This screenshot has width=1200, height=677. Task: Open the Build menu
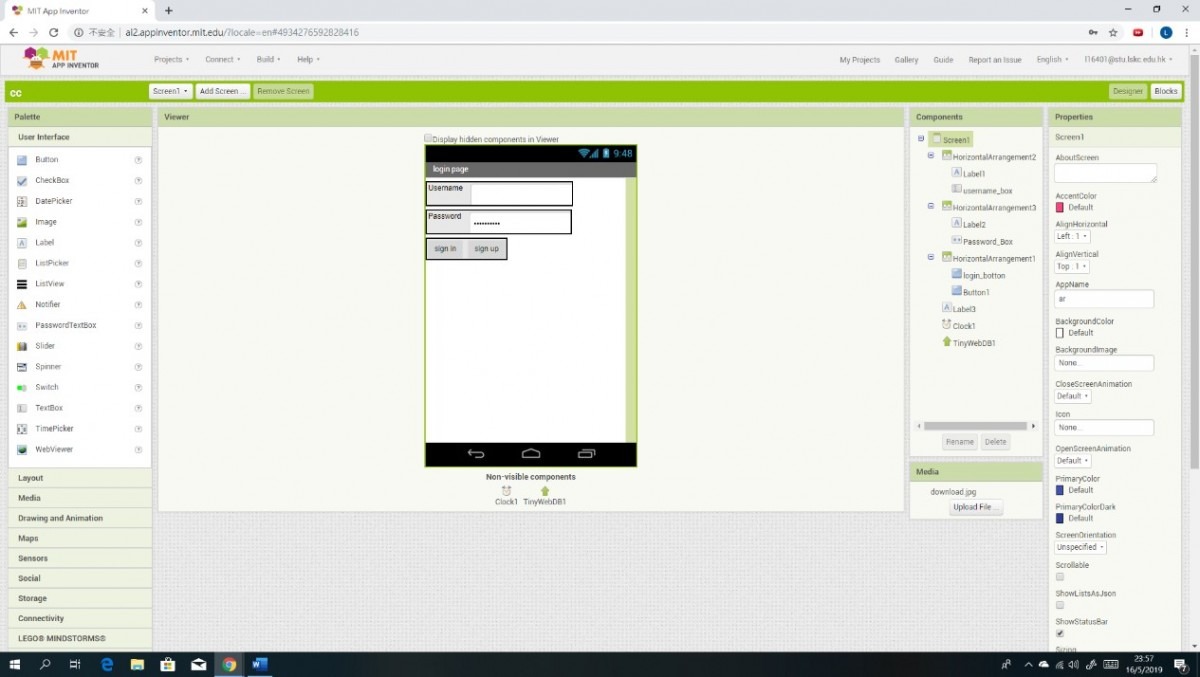(x=268, y=60)
